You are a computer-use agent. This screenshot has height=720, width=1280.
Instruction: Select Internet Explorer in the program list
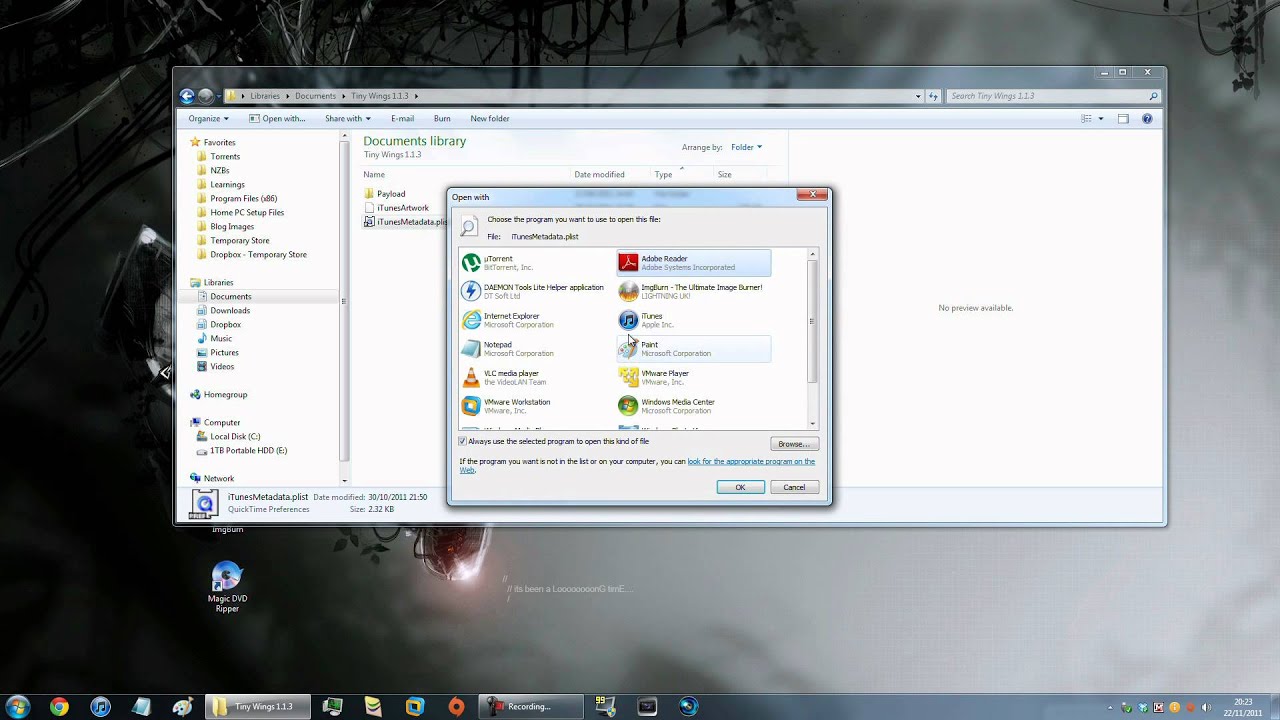[535, 320]
